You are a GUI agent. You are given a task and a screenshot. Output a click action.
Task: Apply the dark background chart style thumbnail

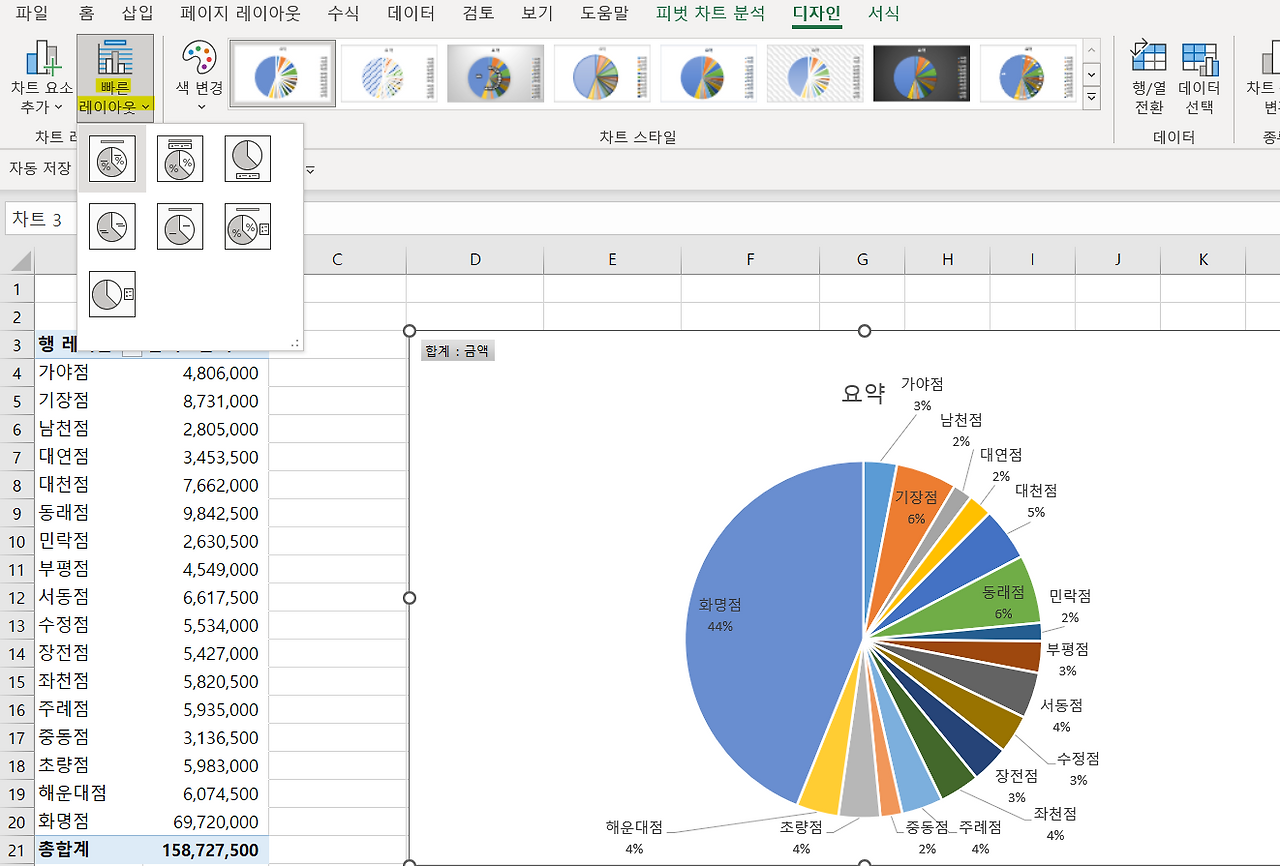tap(922, 73)
